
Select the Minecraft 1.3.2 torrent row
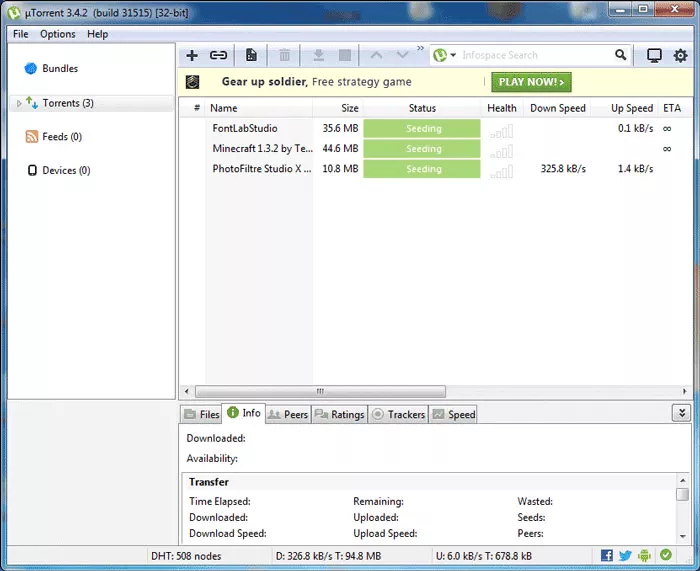click(435, 149)
